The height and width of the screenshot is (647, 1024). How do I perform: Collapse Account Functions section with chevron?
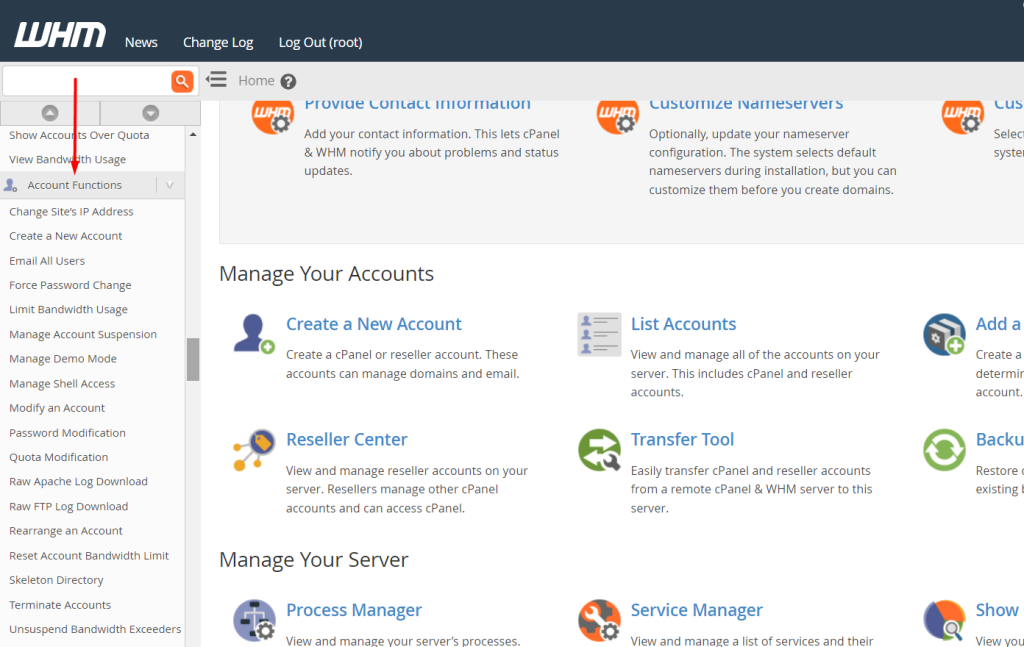click(x=170, y=185)
